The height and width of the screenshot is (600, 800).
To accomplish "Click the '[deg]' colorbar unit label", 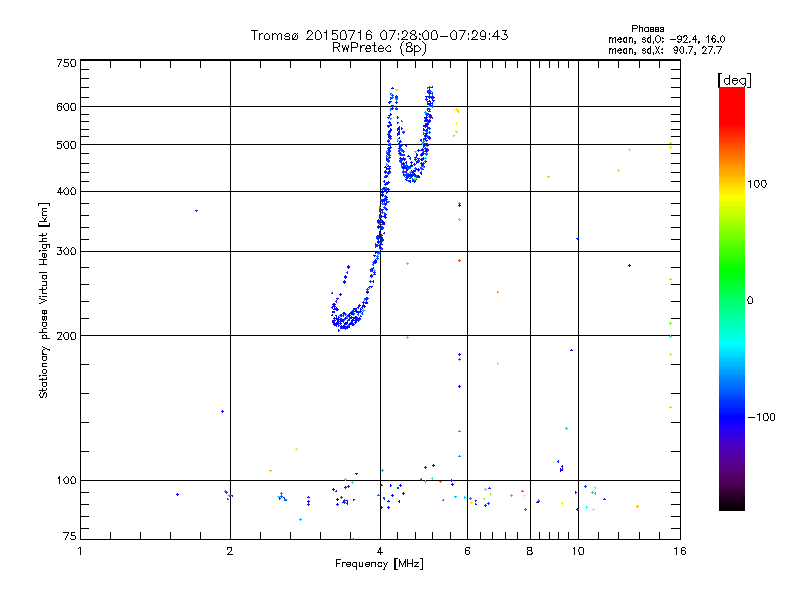I will [x=734, y=80].
